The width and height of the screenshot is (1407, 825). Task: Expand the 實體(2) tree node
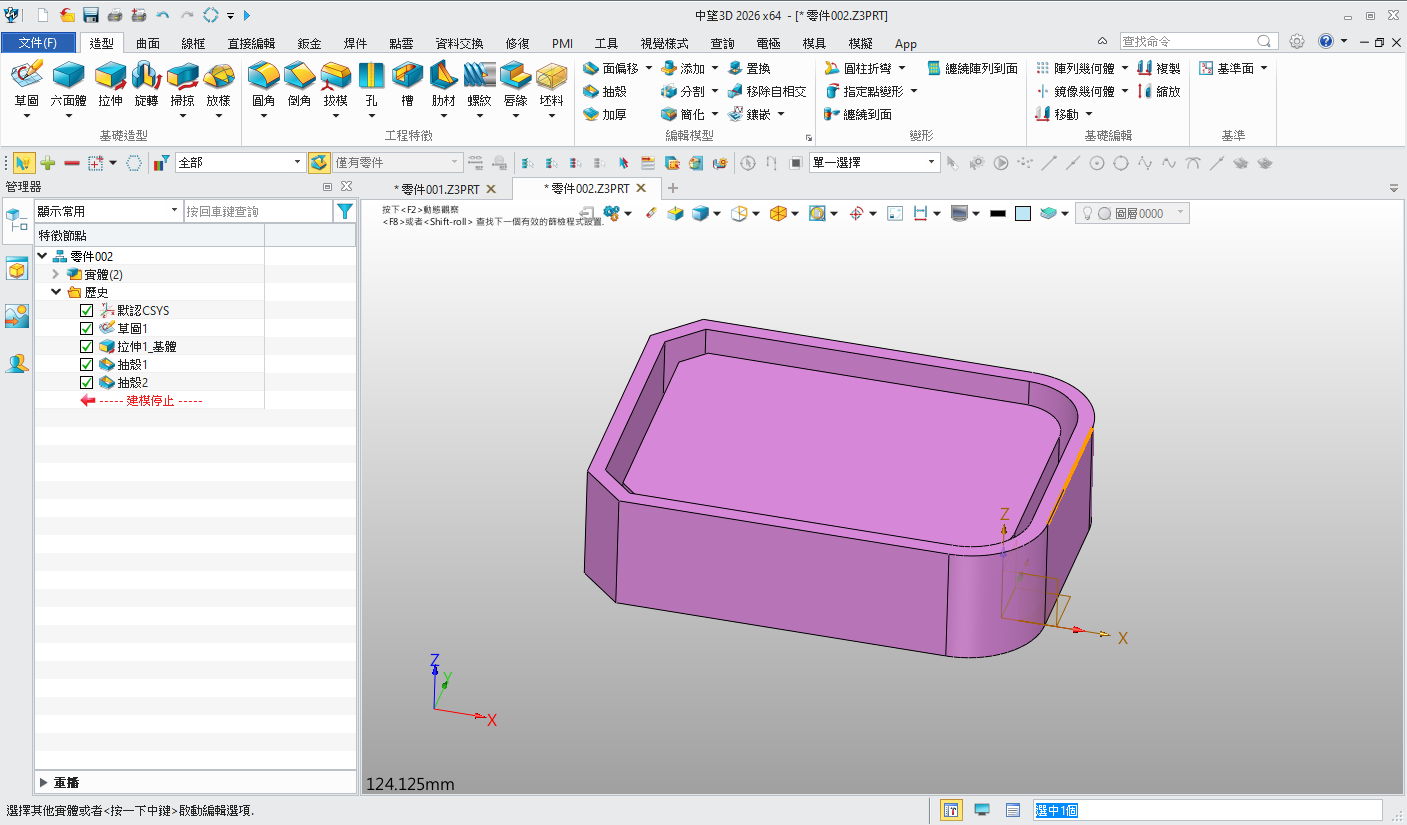click(56, 274)
